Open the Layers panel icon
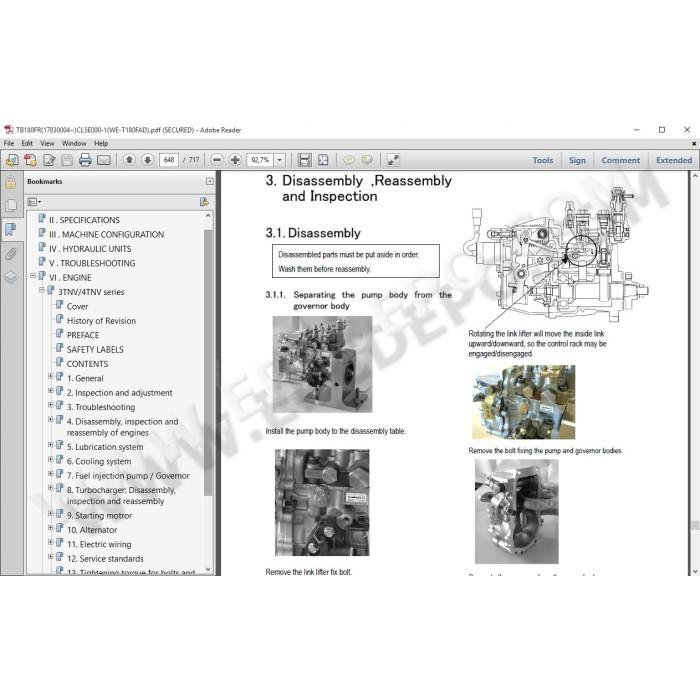The image size is (700, 700). click(x=11, y=278)
